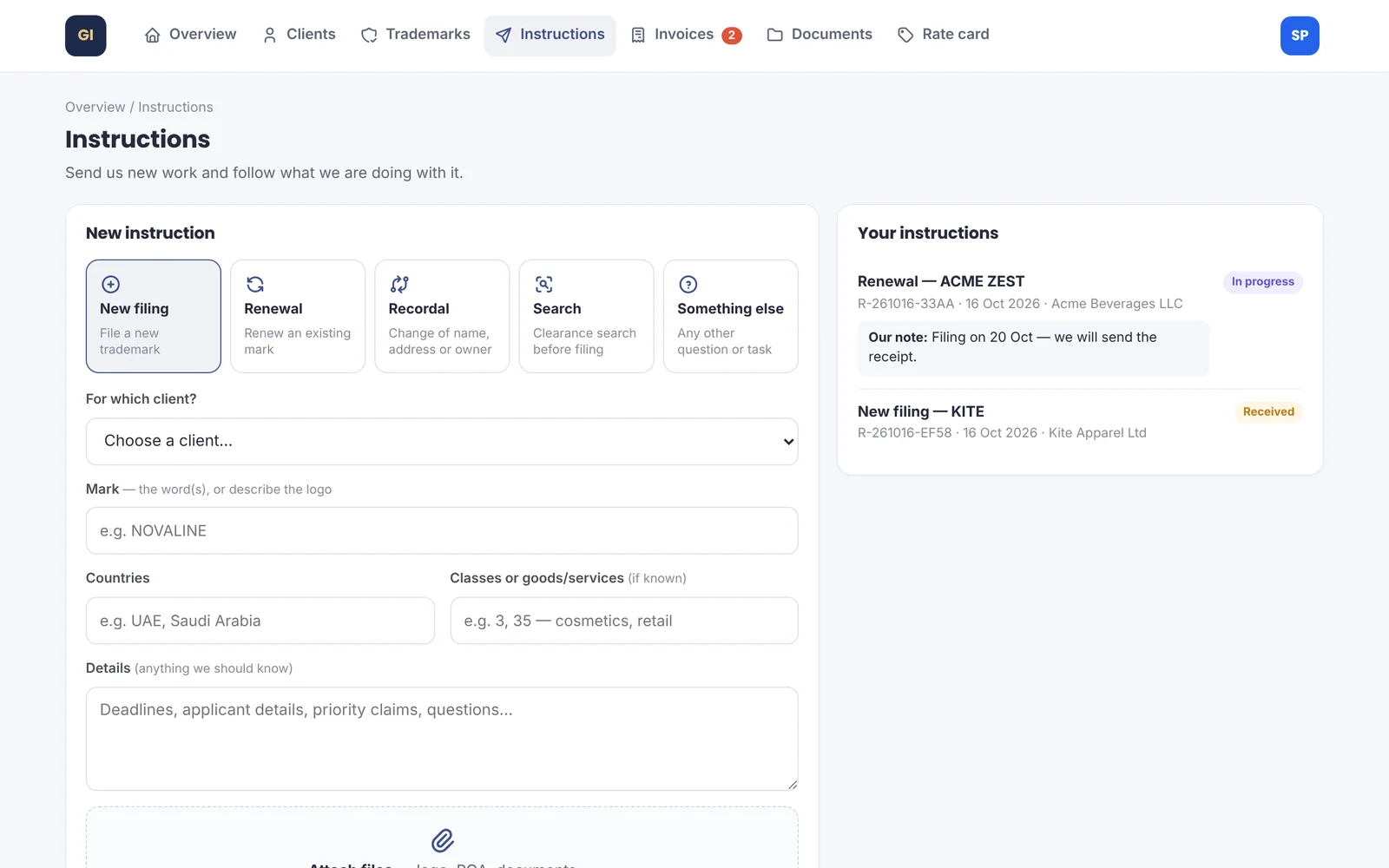The height and width of the screenshot is (868, 1389).
Task: Click the plus-circle New filing icon
Action: pyautogui.click(x=110, y=285)
